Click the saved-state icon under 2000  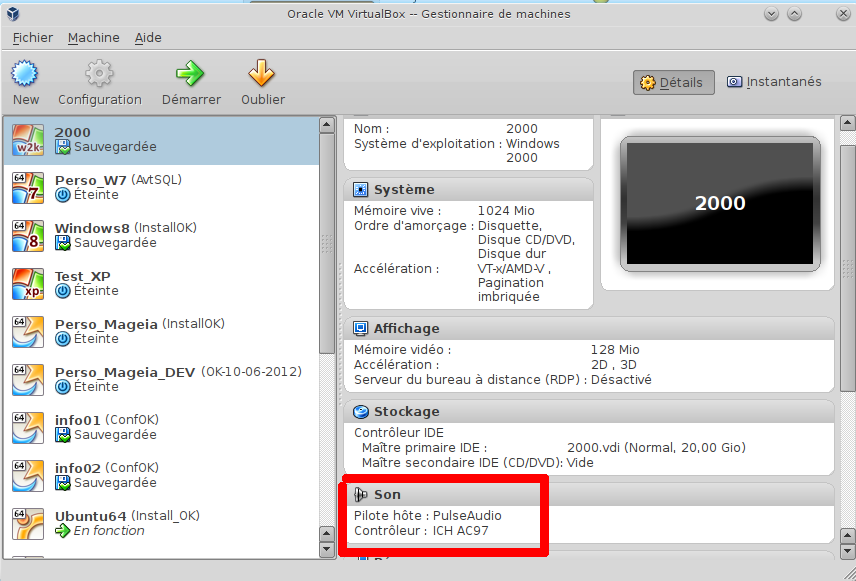tap(63, 147)
